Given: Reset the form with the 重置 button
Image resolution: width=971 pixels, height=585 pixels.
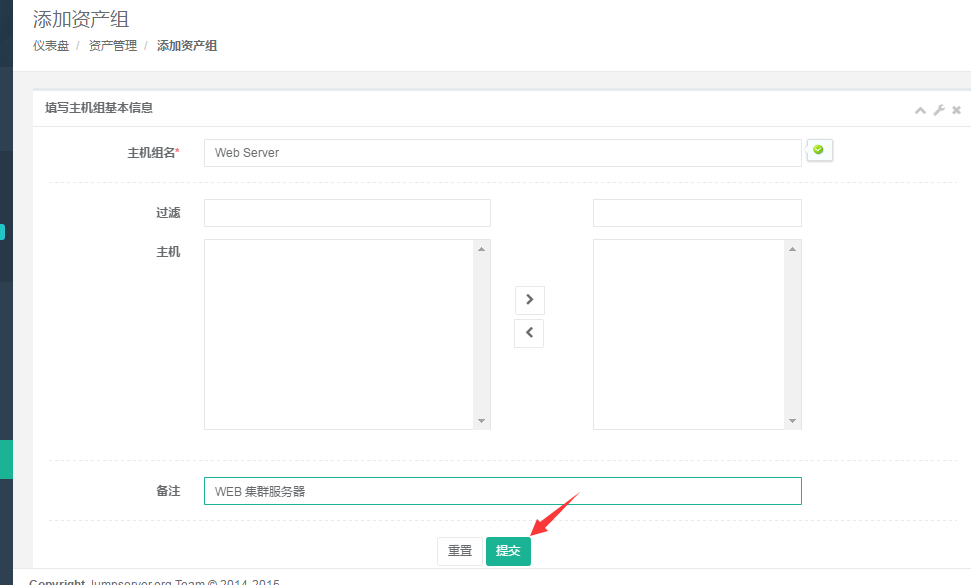Looking at the screenshot, I should coord(459,550).
